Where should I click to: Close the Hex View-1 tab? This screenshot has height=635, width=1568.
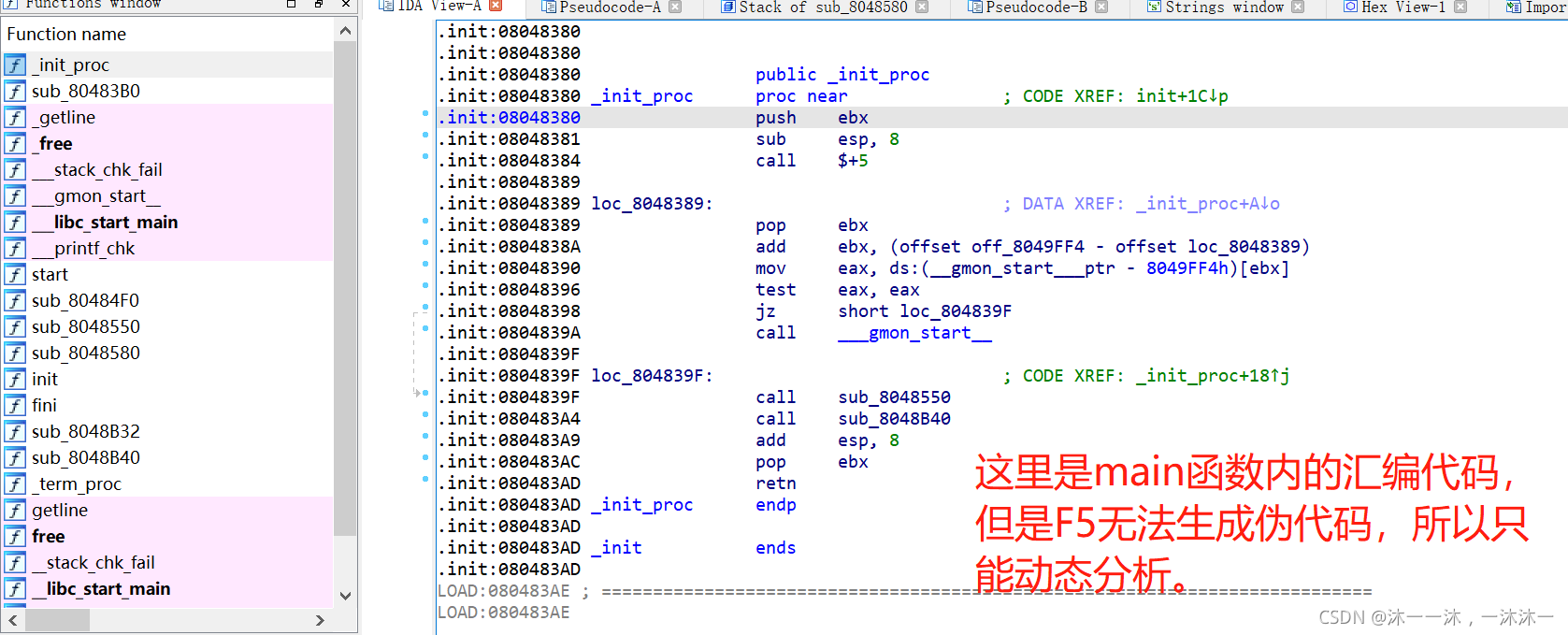pyautogui.click(x=1460, y=7)
